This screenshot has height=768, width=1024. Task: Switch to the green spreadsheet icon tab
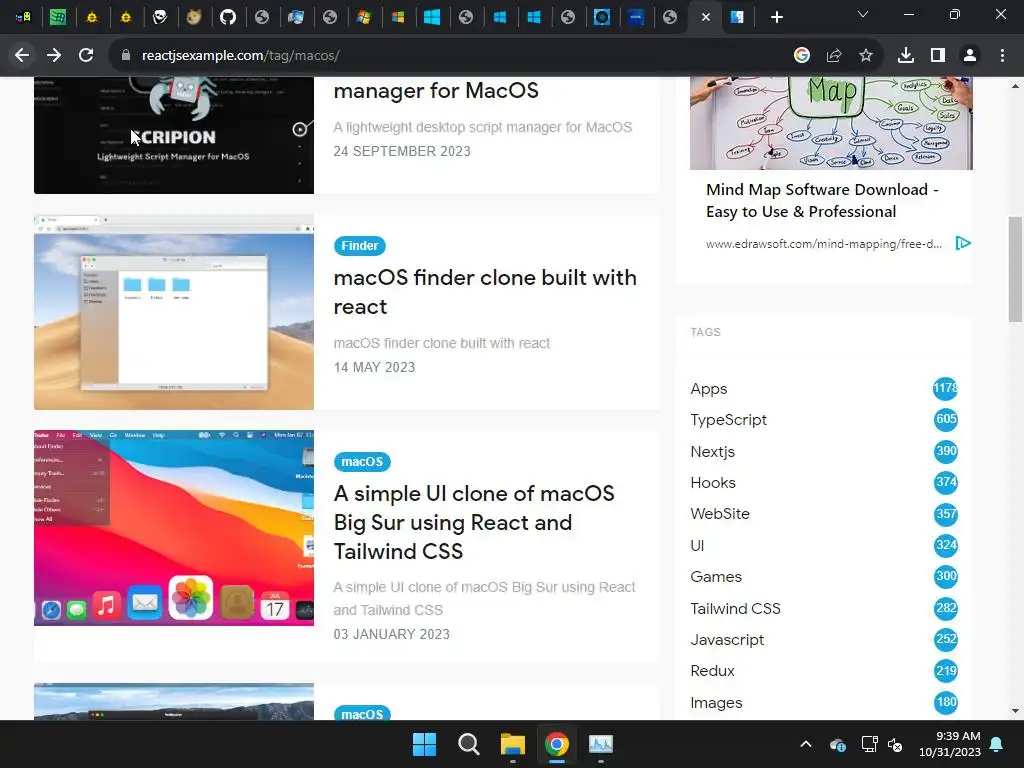(58, 18)
